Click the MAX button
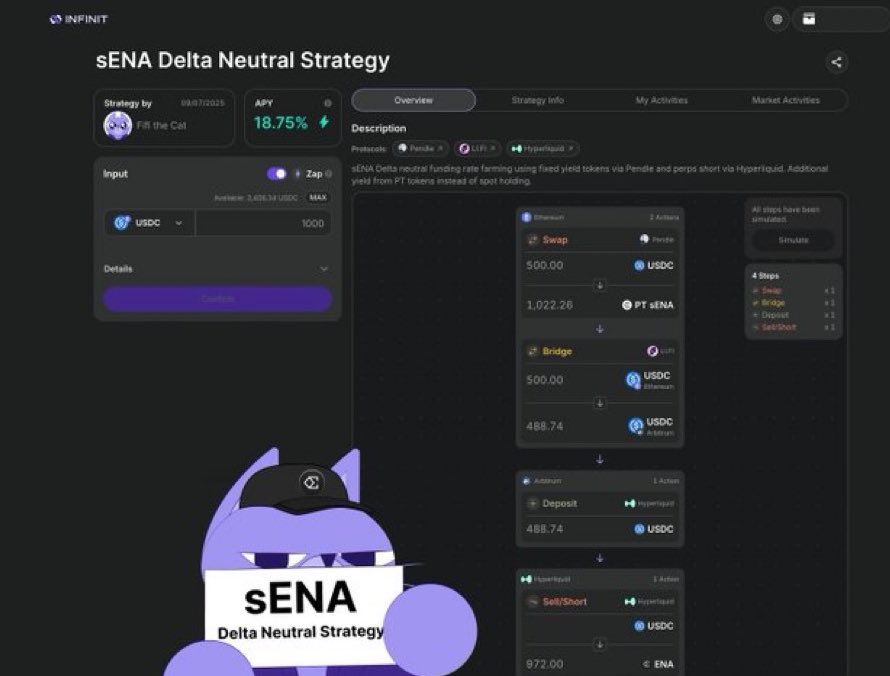 [318, 198]
